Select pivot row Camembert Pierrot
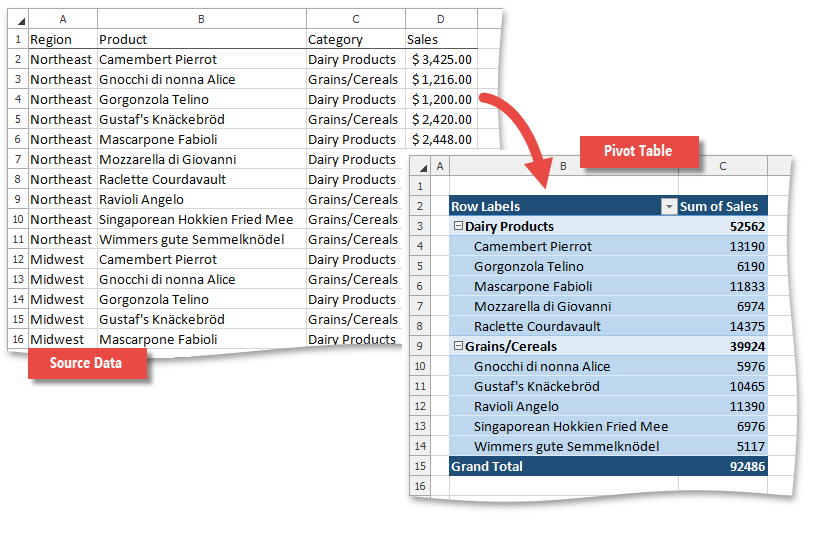 click(564, 246)
